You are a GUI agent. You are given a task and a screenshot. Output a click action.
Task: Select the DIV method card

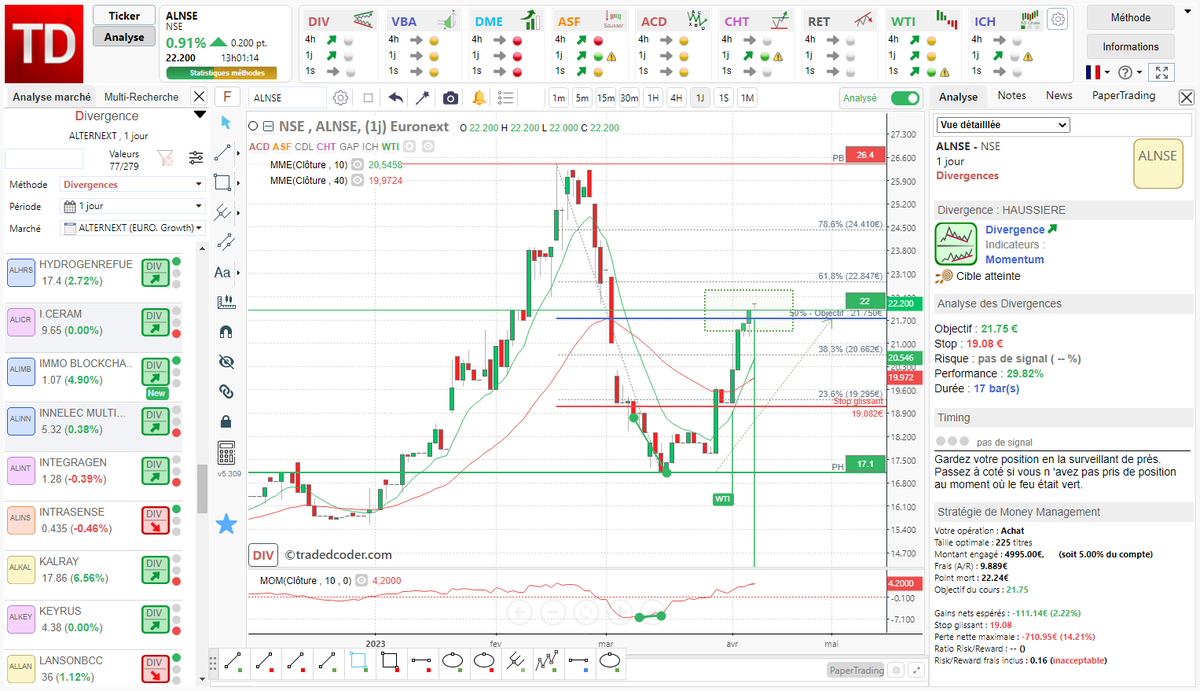tap(339, 44)
